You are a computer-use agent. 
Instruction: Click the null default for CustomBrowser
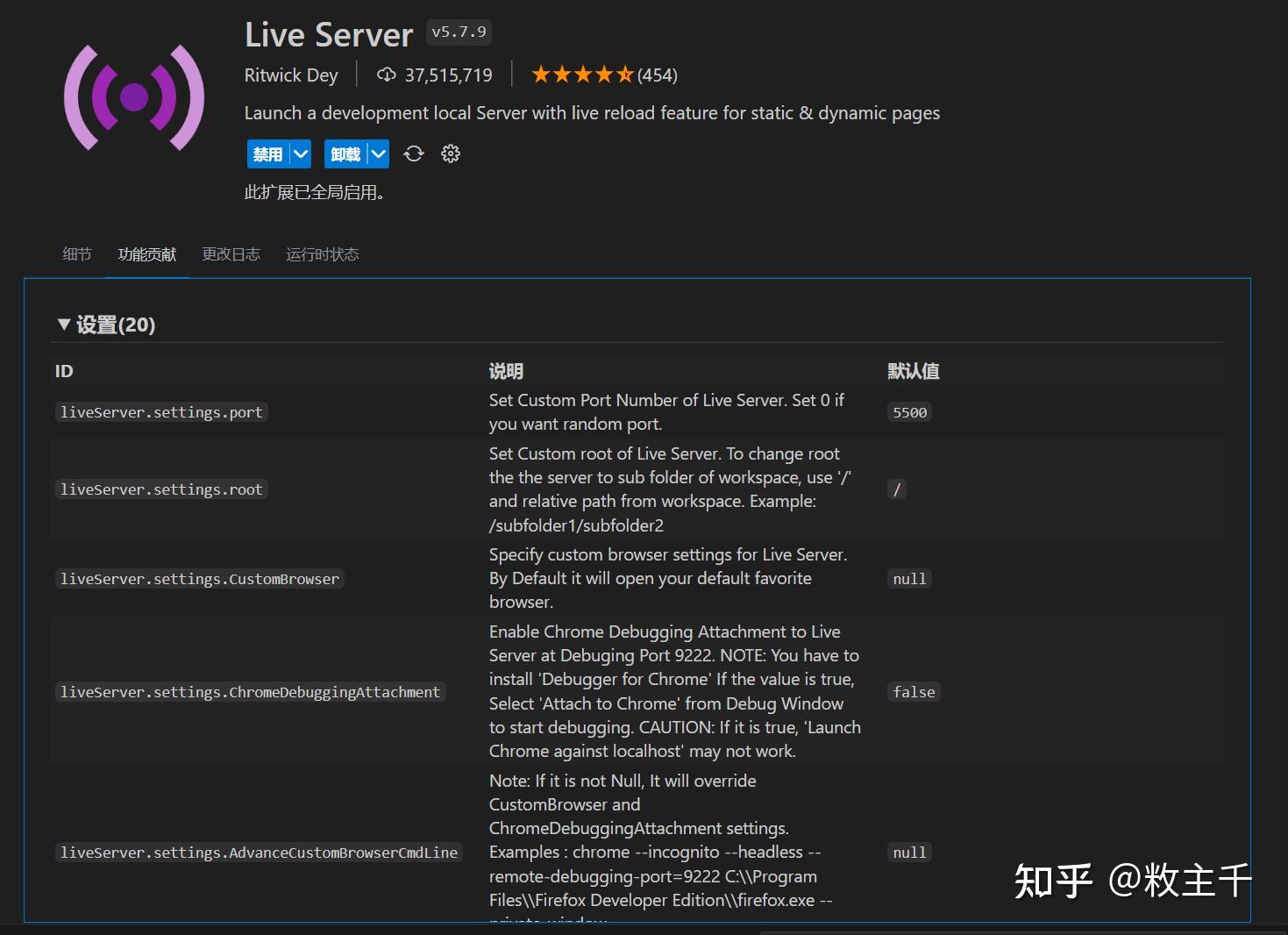click(909, 579)
